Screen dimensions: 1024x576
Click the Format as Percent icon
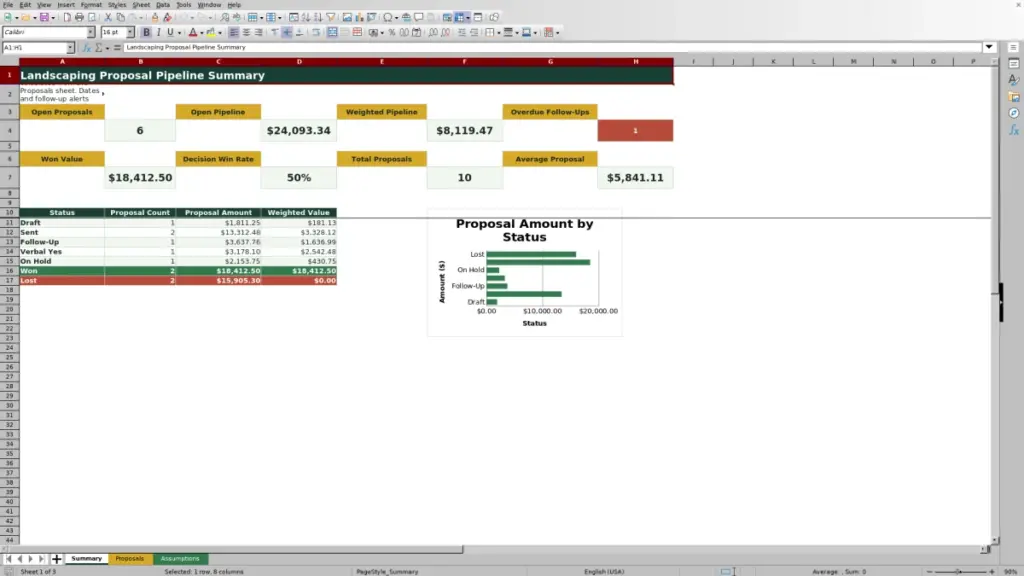392,32
